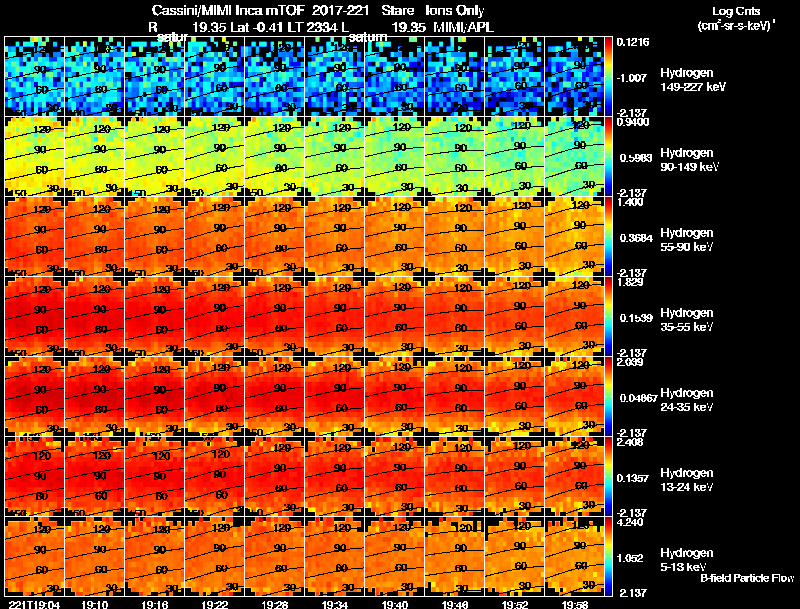Click the color bar beside Hydrogen 5-13 keV

coord(609,556)
